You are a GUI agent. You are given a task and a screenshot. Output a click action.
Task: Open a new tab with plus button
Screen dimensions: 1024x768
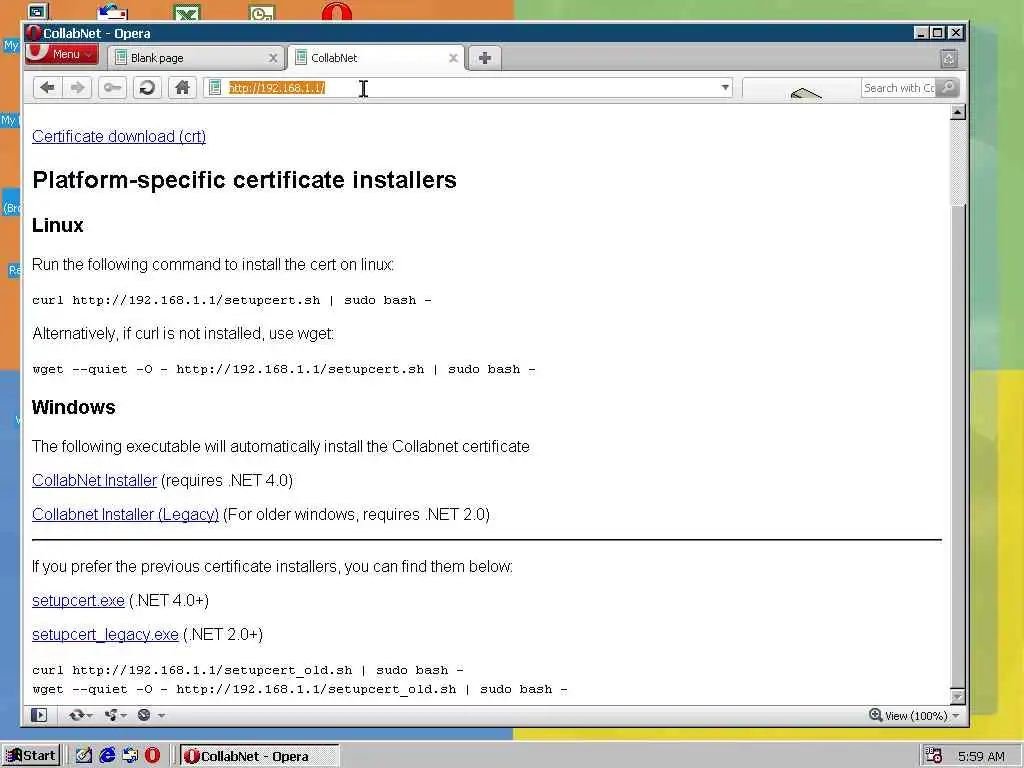point(485,58)
